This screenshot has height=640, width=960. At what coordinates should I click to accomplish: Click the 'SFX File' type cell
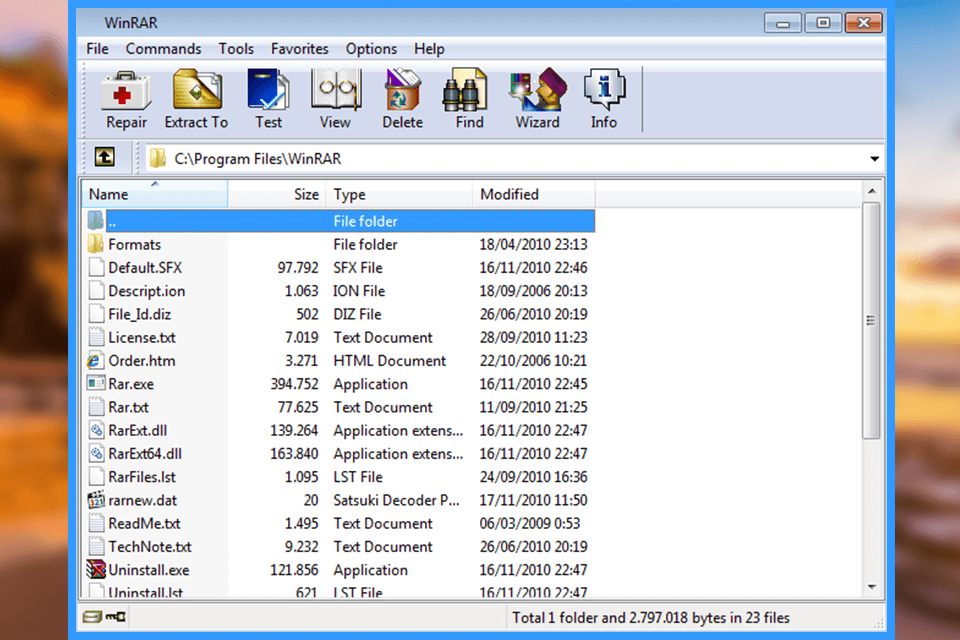pyautogui.click(x=358, y=268)
